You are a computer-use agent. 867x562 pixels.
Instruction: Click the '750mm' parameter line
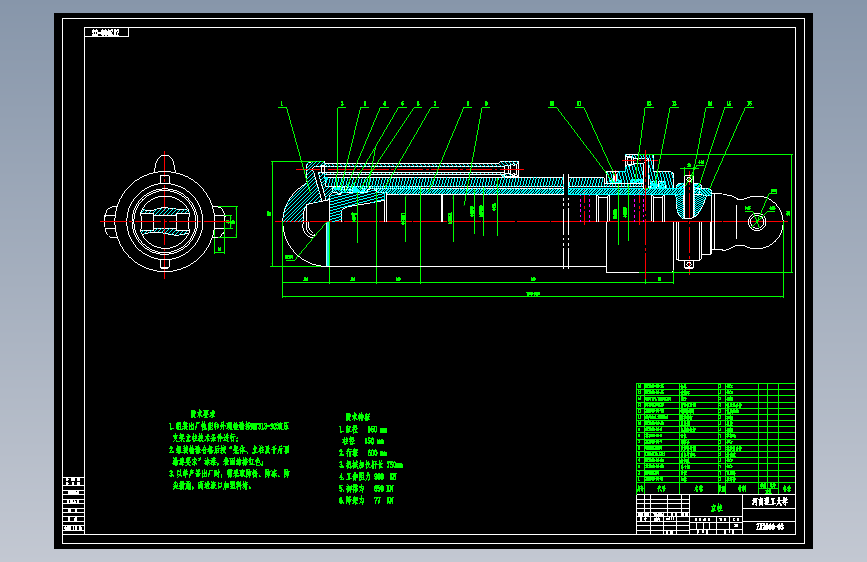pos(370,465)
